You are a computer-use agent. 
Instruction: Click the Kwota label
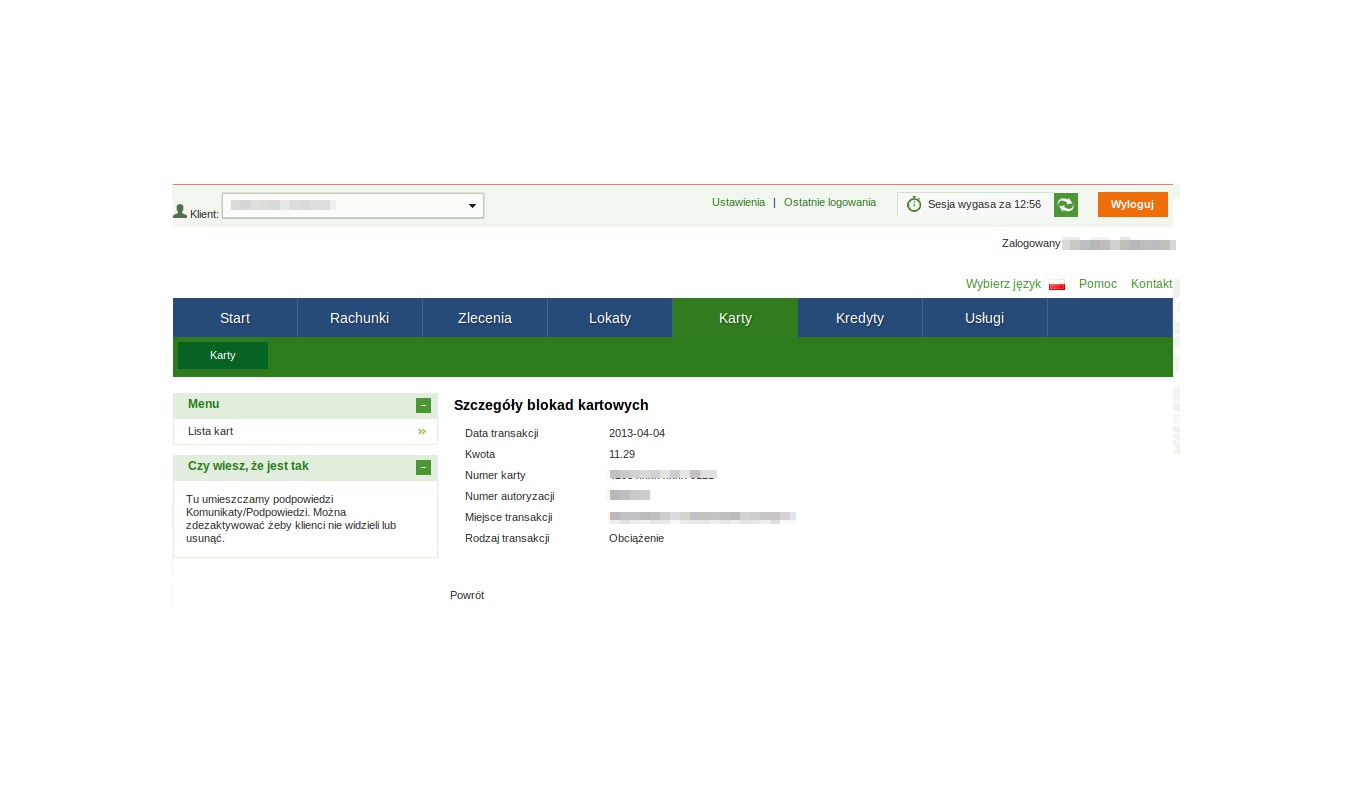point(480,454)
